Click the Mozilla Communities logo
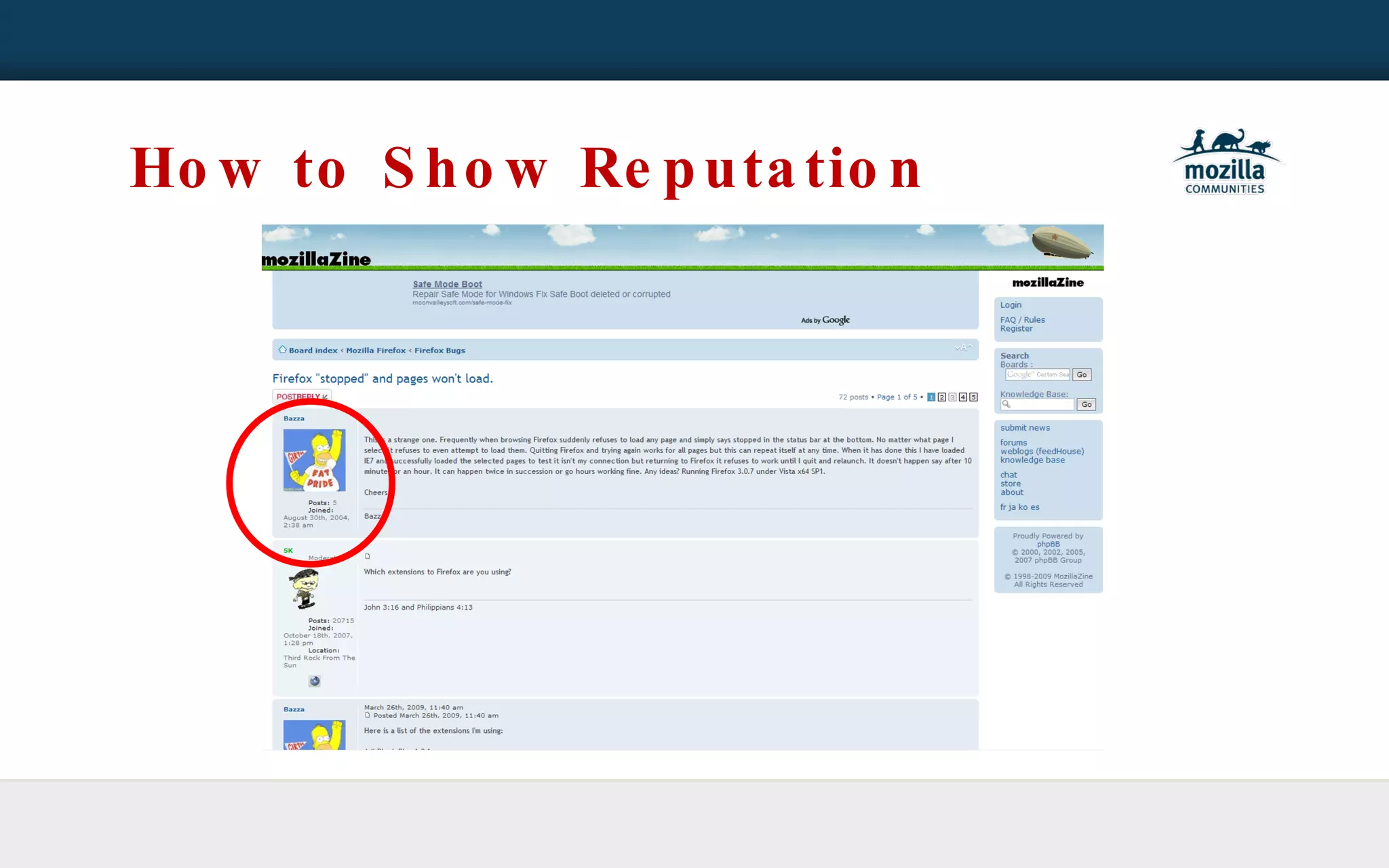The height and width of the screenshot is (868, 1389). 1225,161
